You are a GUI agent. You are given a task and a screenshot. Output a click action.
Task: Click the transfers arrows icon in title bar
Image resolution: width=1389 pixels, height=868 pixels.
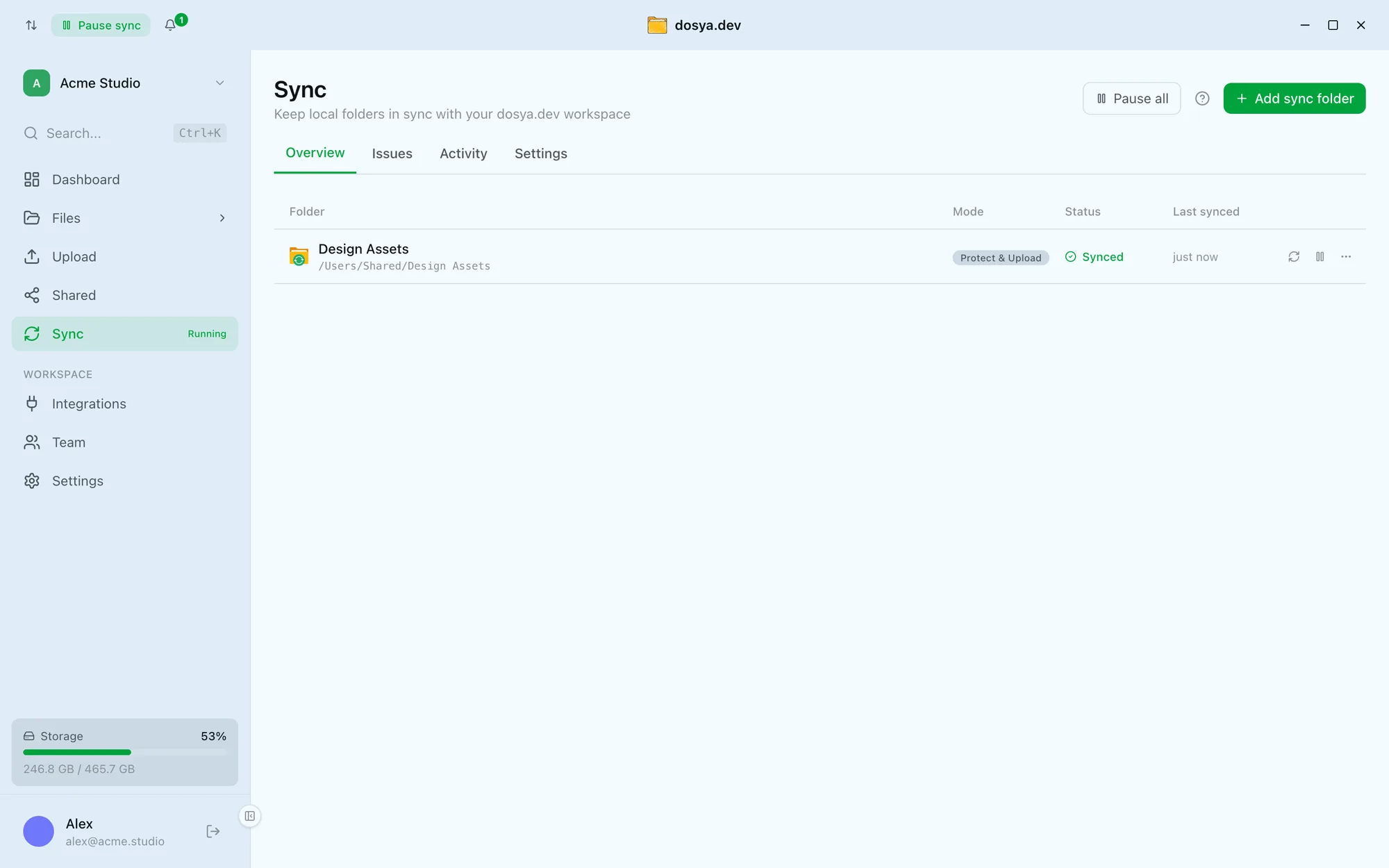[31, 25]
